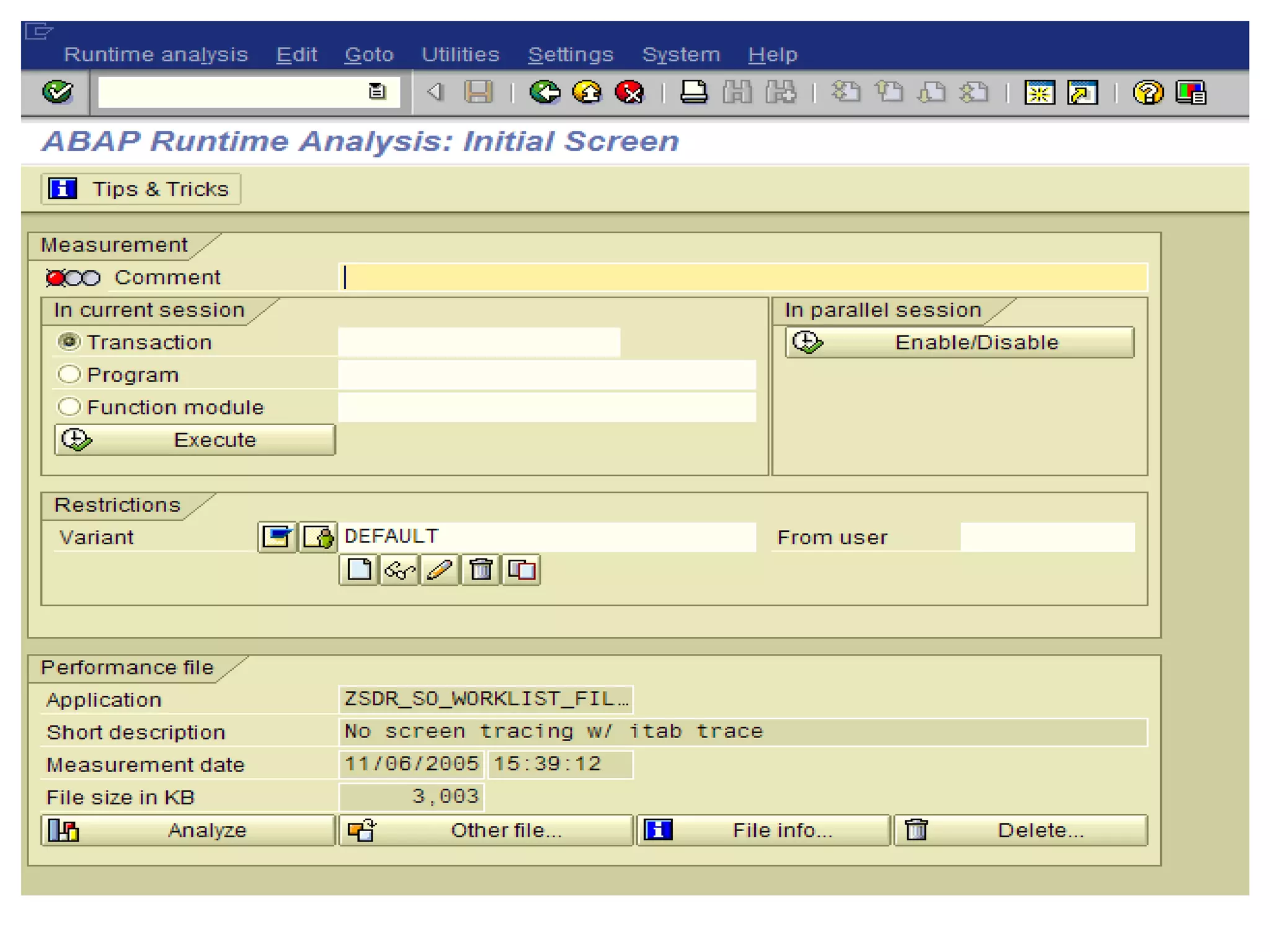The height and width of the screenshot is (952, 1270).
Task: Click the Analyze button
Action: coord(188,830)
